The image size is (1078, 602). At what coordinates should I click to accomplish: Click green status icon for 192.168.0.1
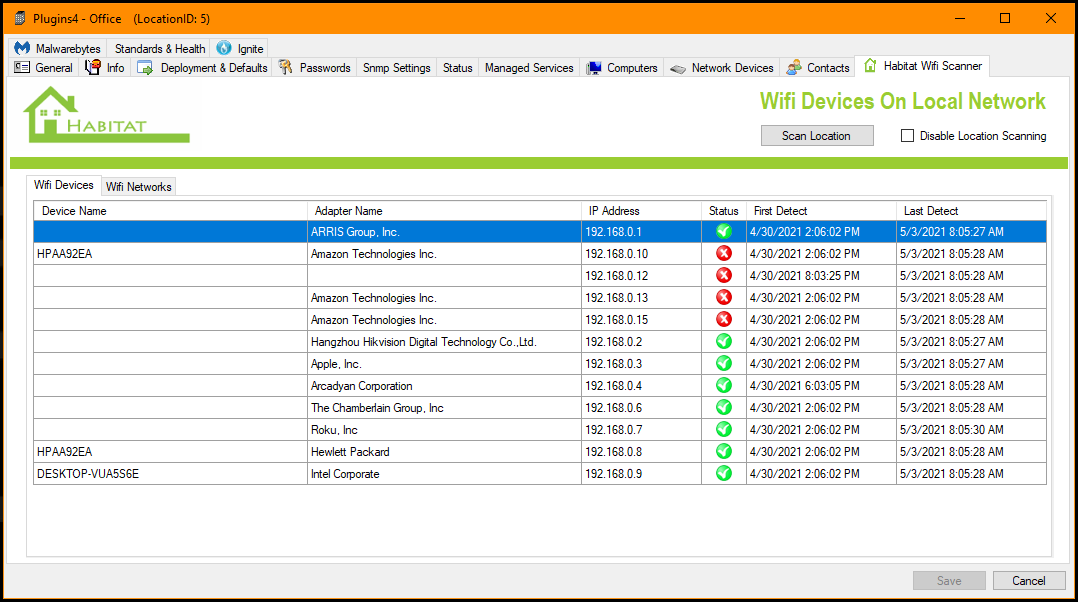[x=724, y=232]
